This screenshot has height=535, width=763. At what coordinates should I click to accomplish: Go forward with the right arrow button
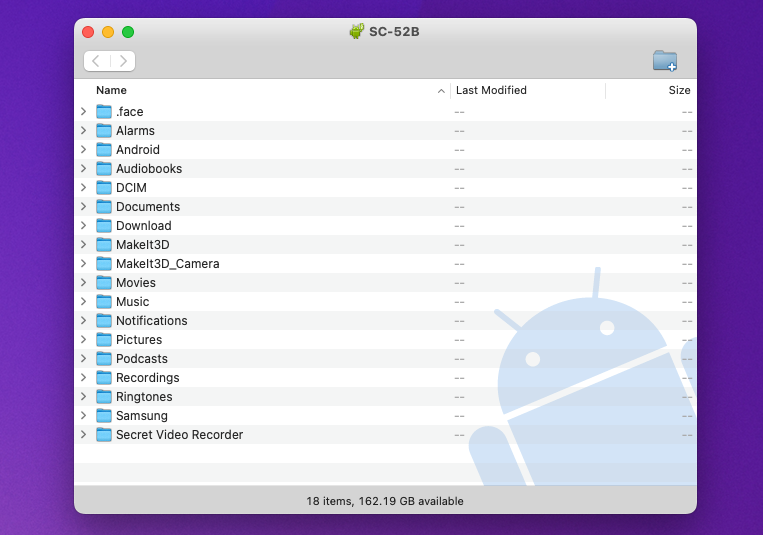(123, 61)
